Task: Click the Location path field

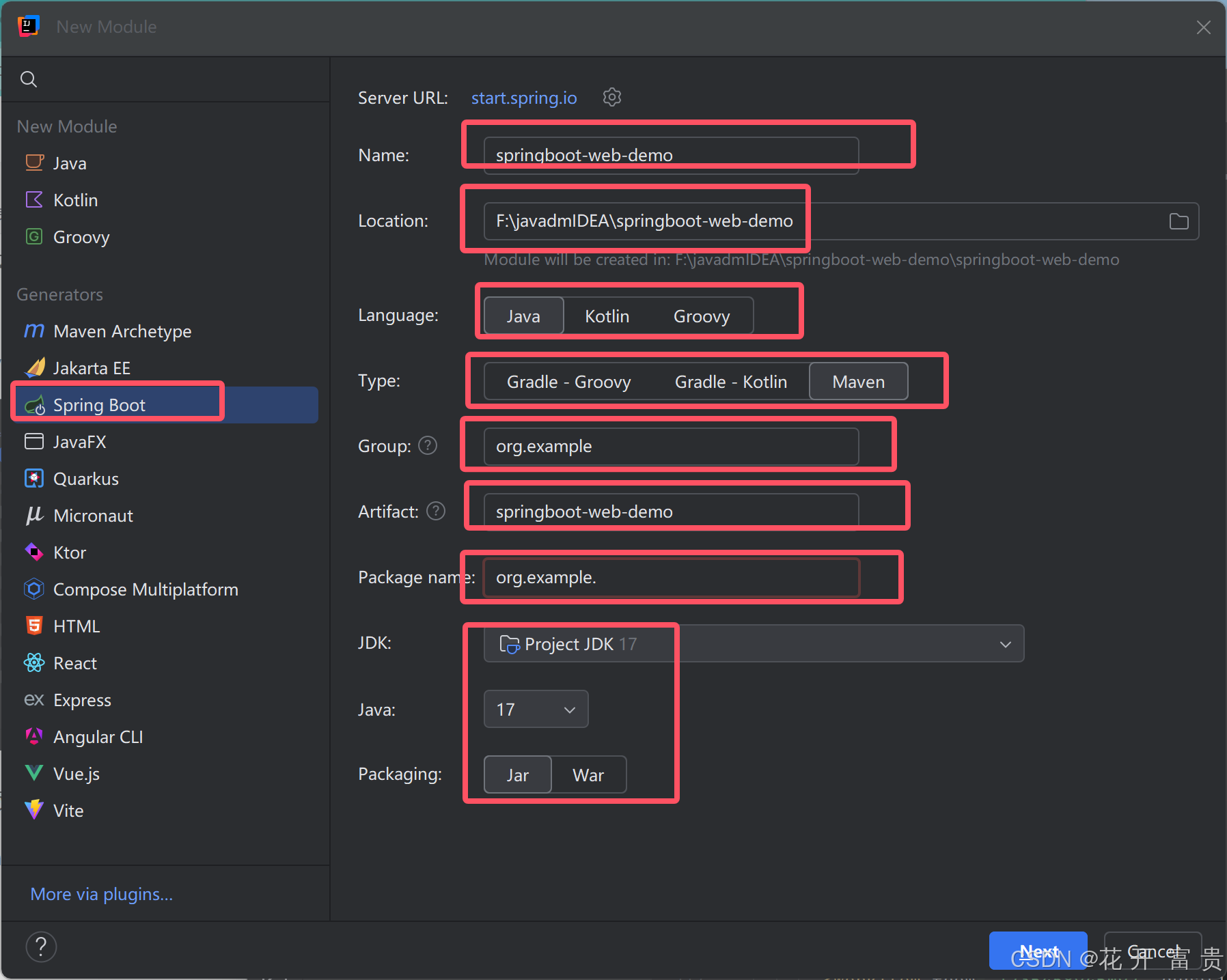Action: (x=841, y=221)
